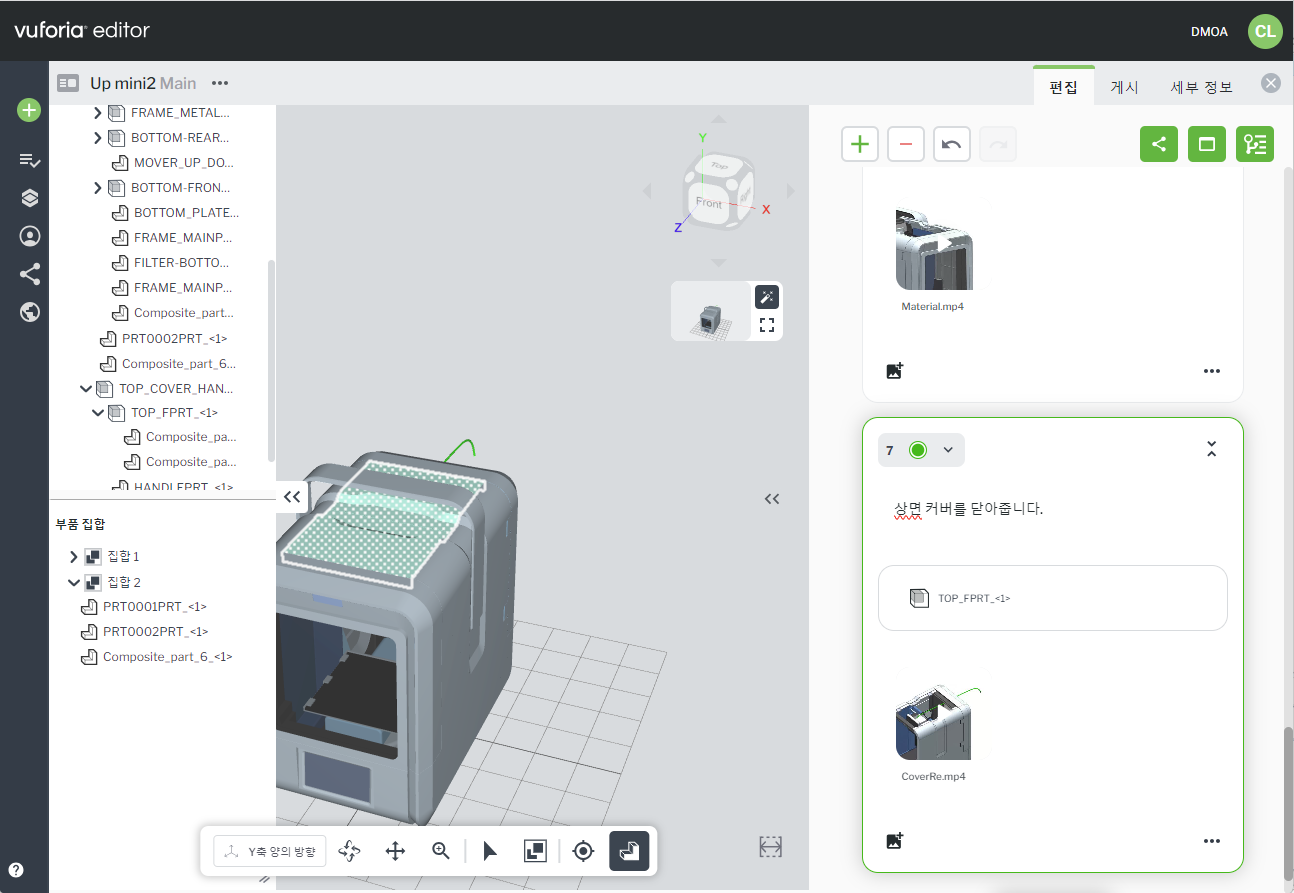Click the undo arrow button
This screenshot has height=893, width=1294.
point(952,144)
